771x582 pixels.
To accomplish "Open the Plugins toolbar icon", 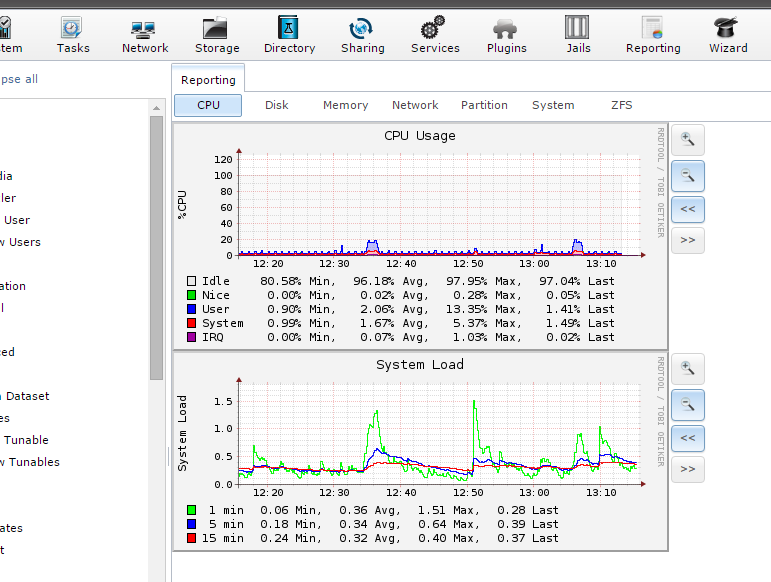I will click(x=506, y=34).
